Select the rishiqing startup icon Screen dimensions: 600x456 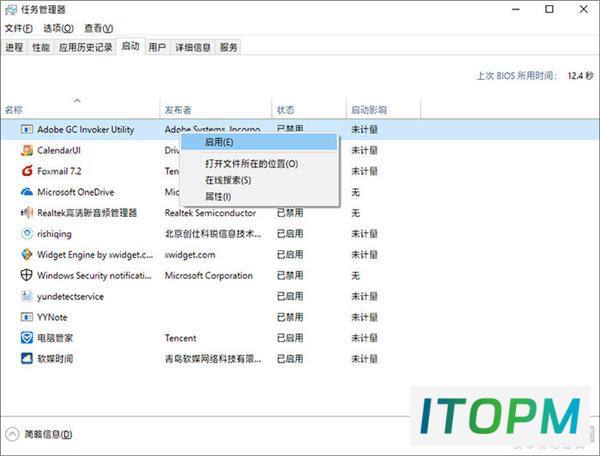tap(26, 233)
